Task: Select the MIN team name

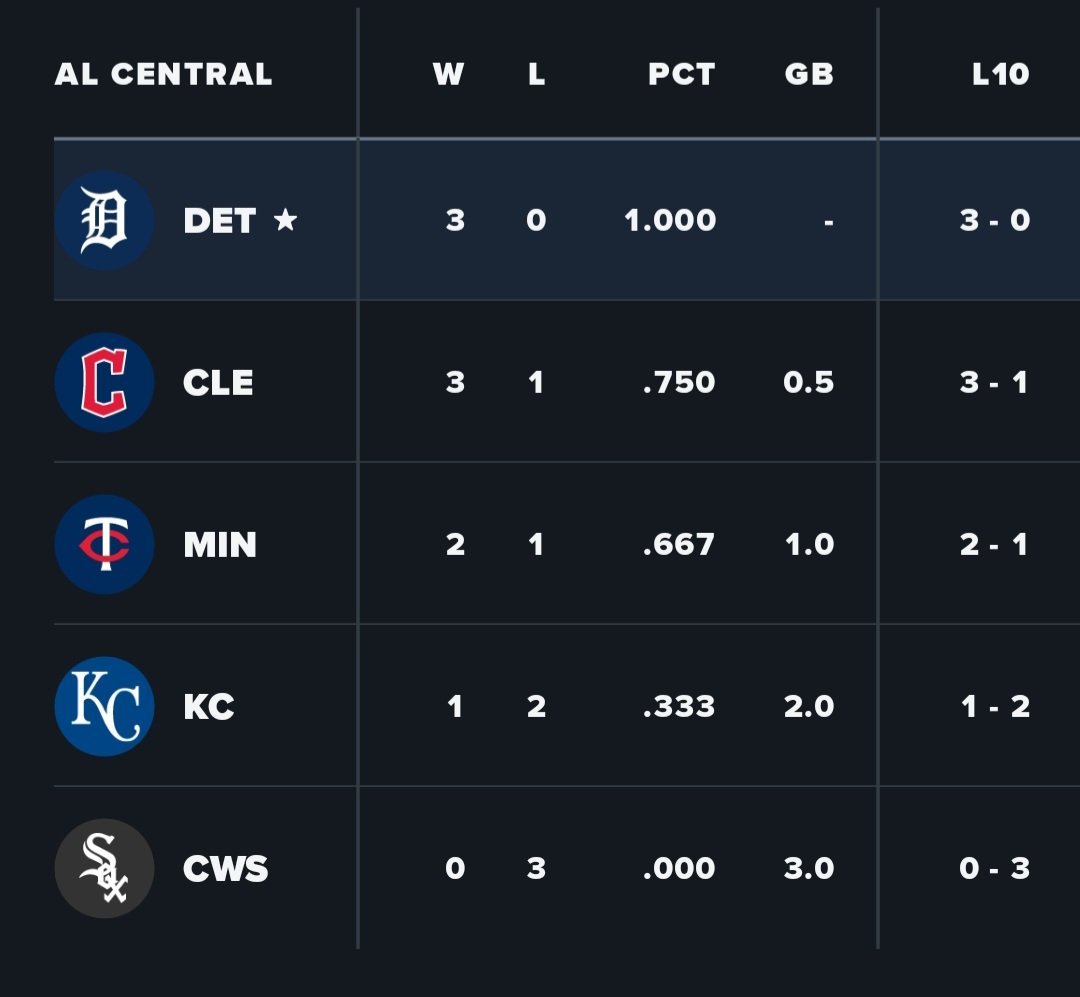Action: [220, 545]
